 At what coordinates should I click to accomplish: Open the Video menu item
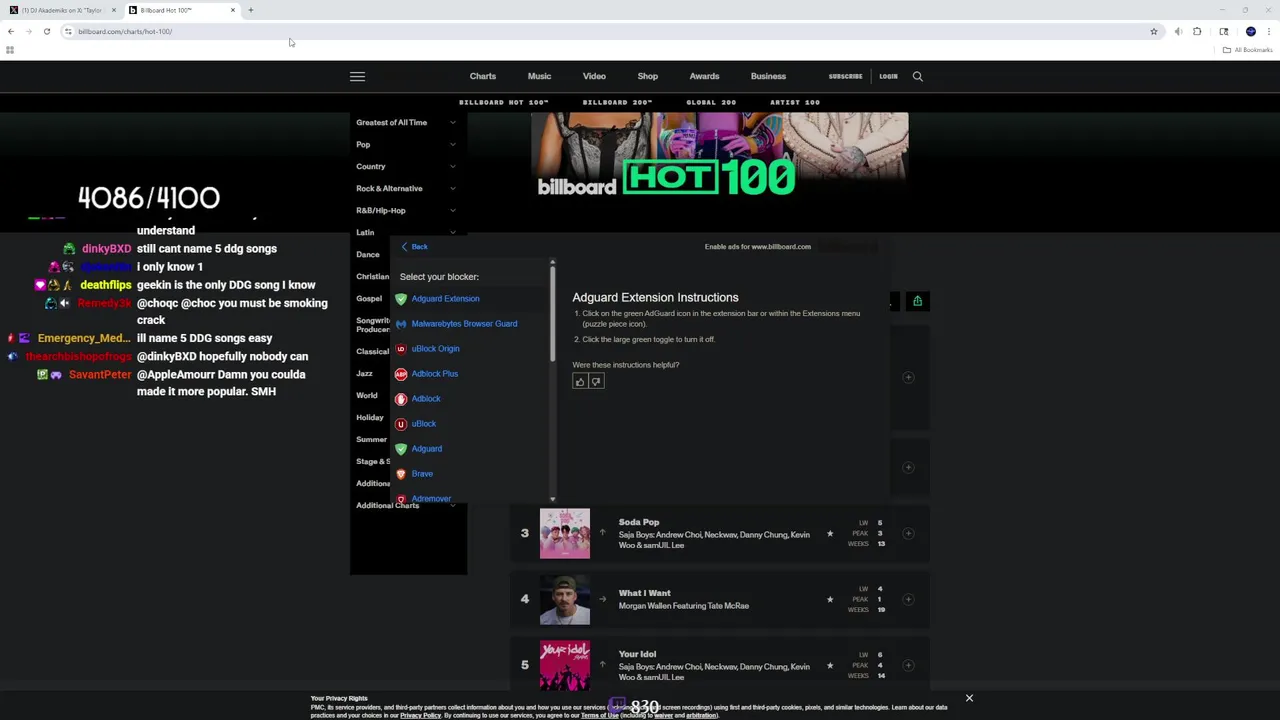pos(594,76)
